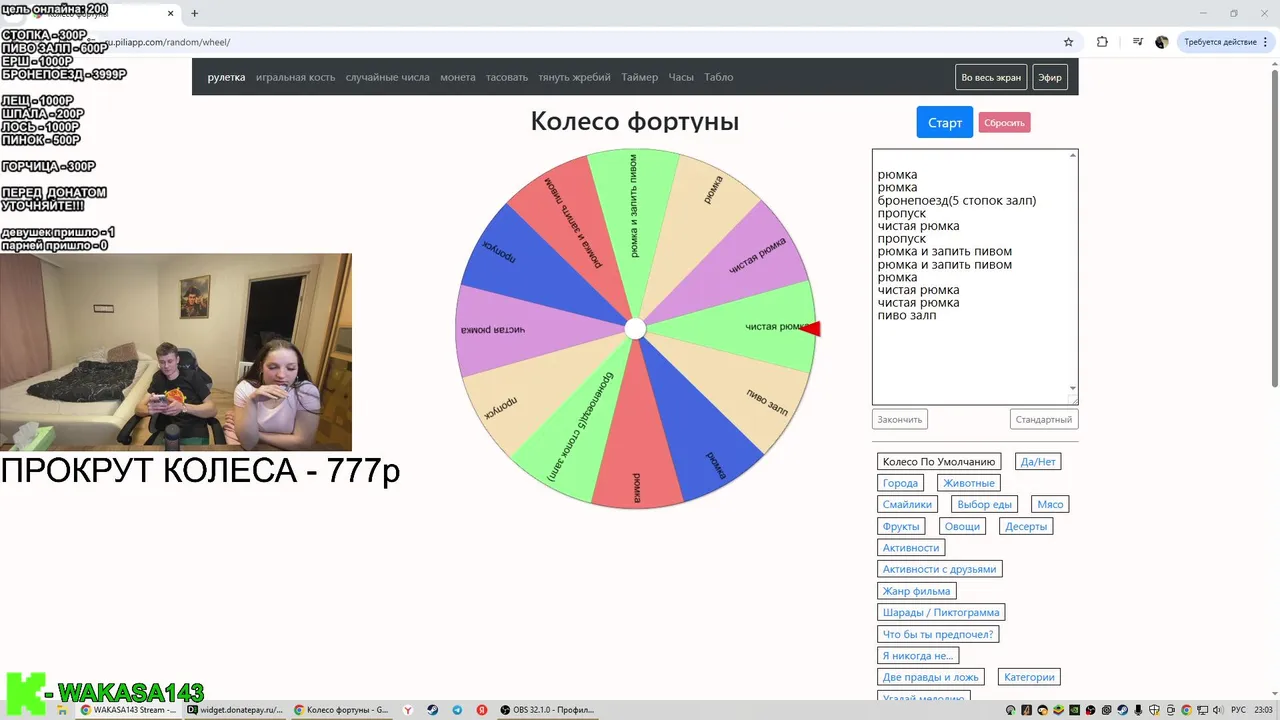Go to the 'монета' page
Image resolution: width=1280 pixels, height=720 pixels.
click(x=458, y=77)
